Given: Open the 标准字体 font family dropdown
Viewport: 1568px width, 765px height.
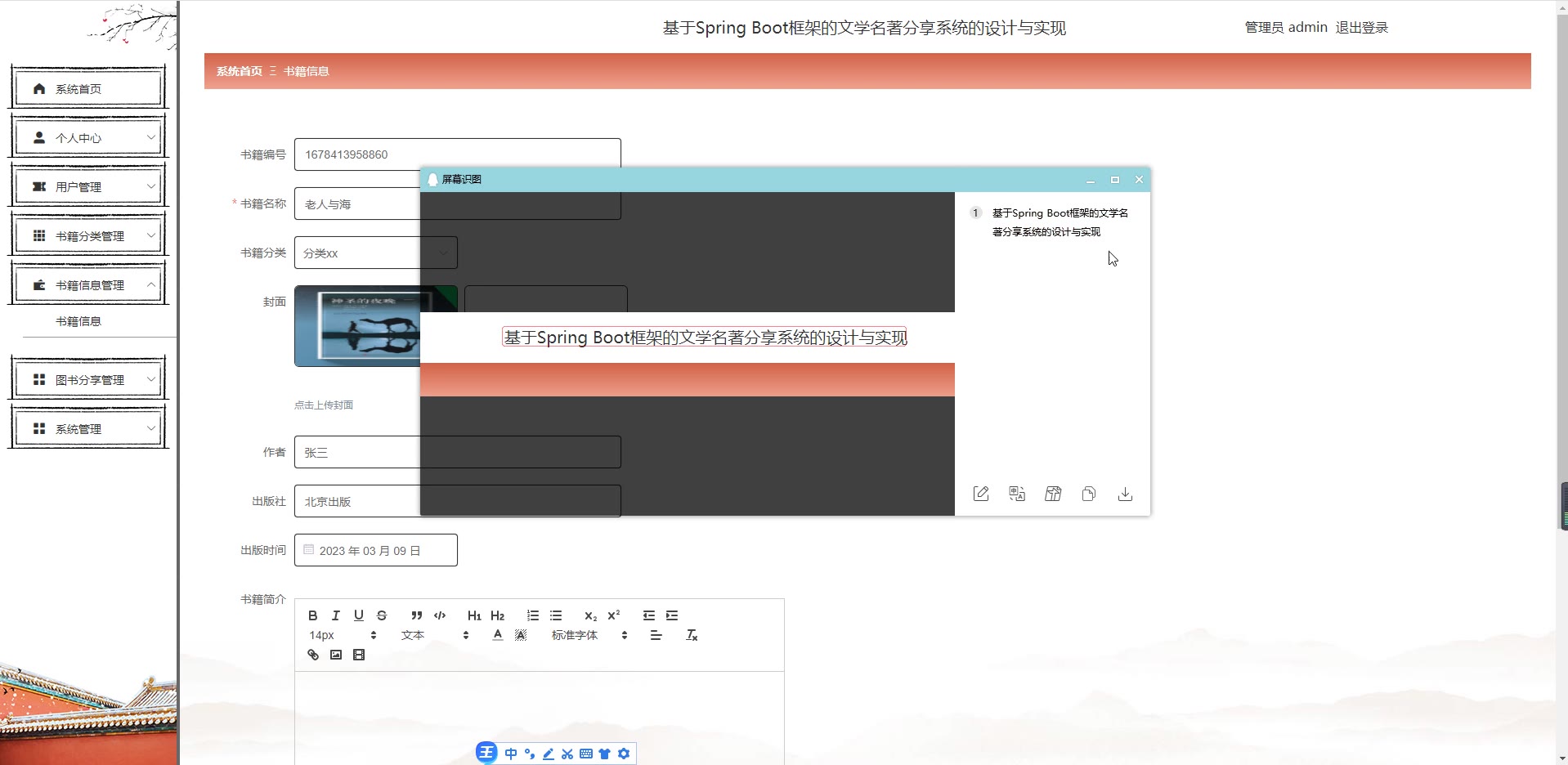Looking at the screenshot, I should coord(589,635).
